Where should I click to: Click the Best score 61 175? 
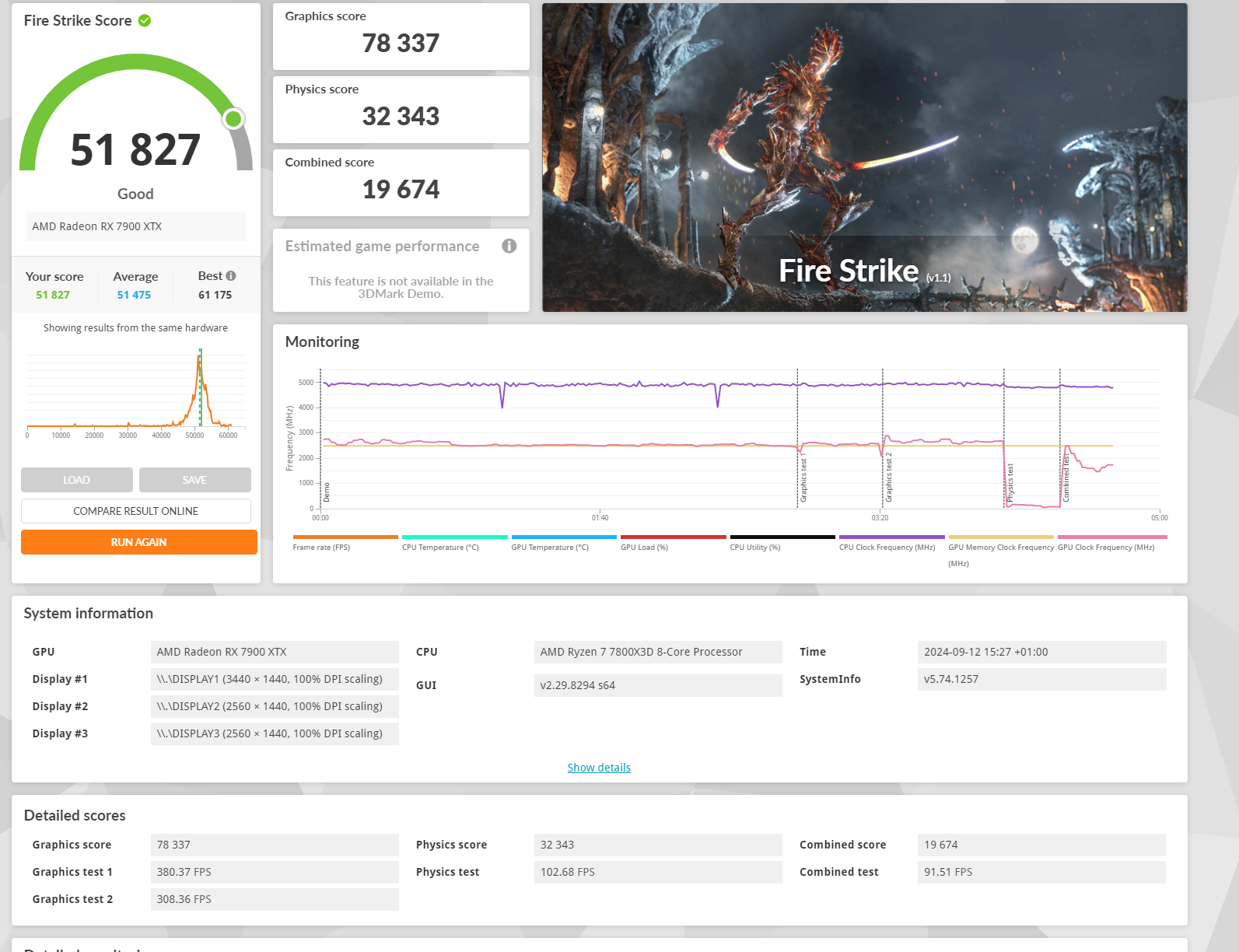[x=215, y=295]
